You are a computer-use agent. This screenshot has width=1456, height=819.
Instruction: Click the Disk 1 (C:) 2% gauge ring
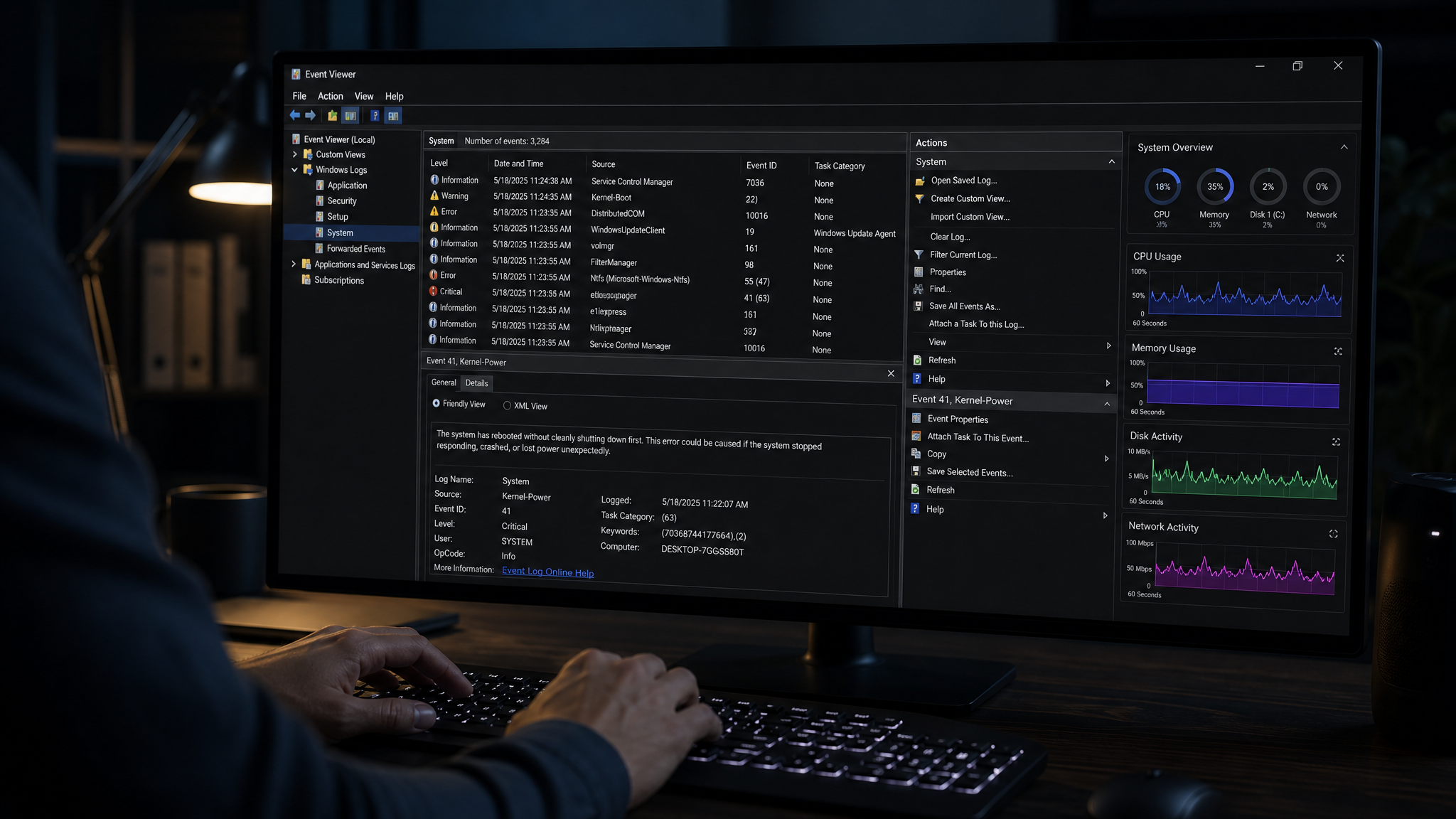click(1268, 187)
